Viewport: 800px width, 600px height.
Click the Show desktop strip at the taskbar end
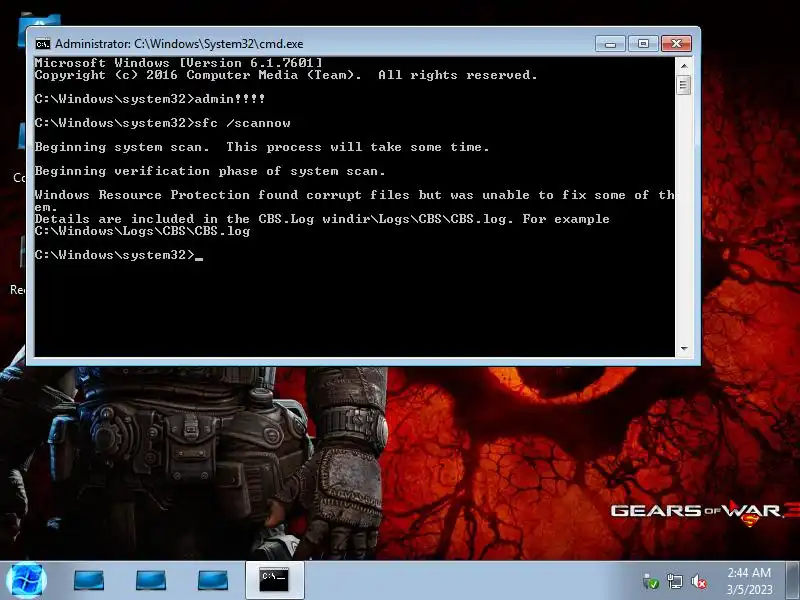[793, 581]
